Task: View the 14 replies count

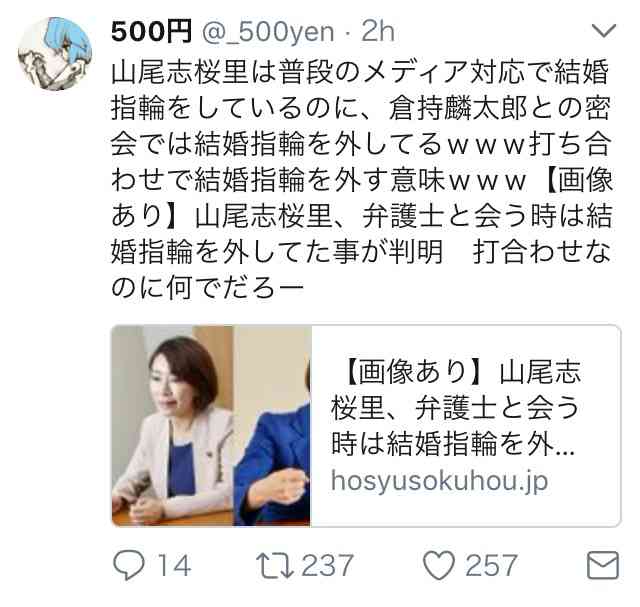Action: tap(174, 565)
